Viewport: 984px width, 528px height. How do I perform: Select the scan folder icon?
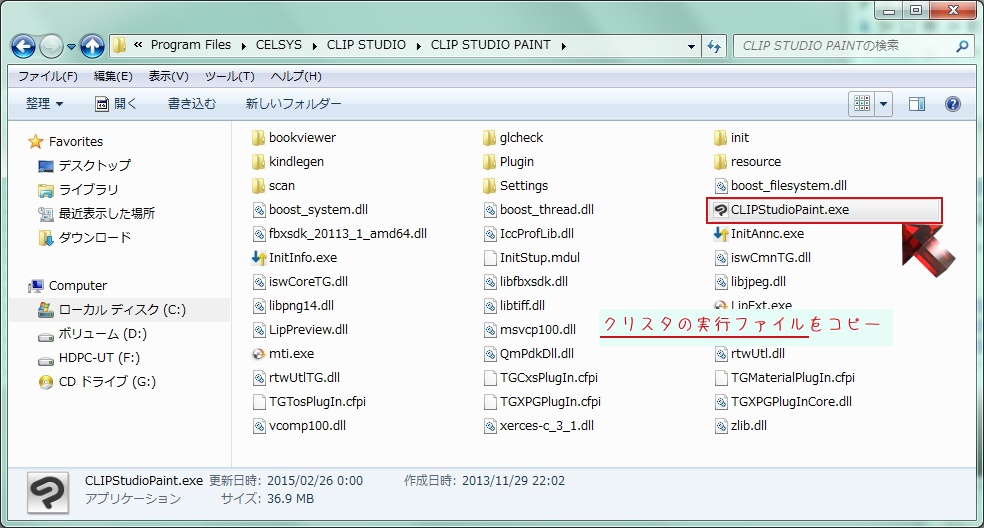[259, 185]
